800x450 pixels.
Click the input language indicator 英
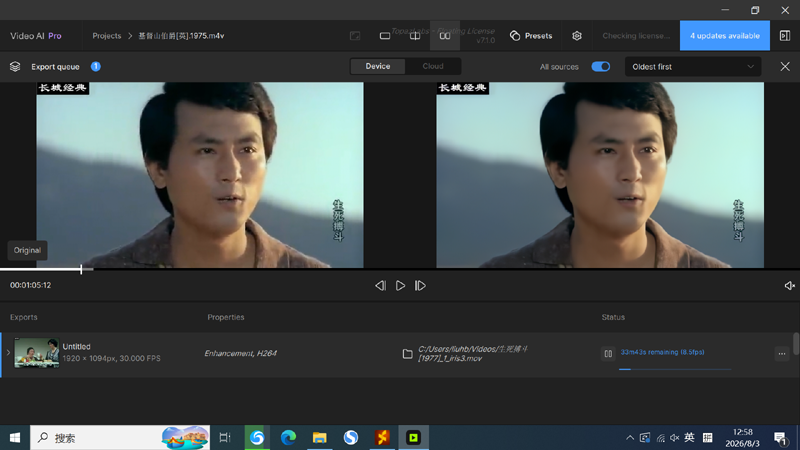tap(689, 438)
